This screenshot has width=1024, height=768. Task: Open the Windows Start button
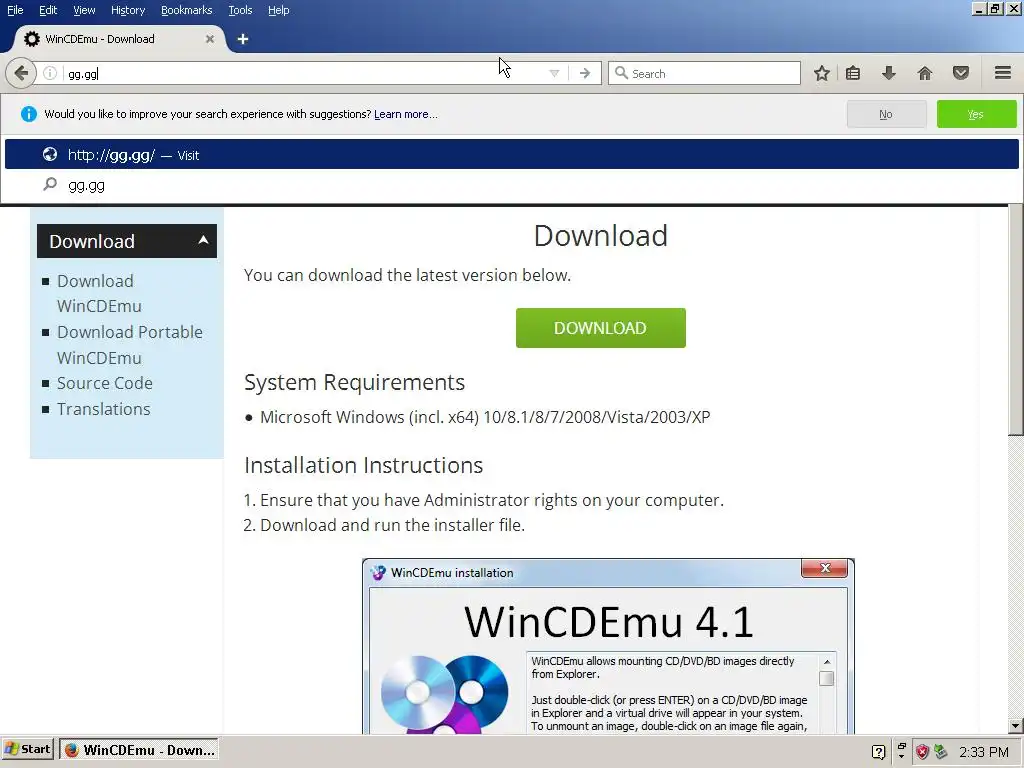[x=28, y=749]
